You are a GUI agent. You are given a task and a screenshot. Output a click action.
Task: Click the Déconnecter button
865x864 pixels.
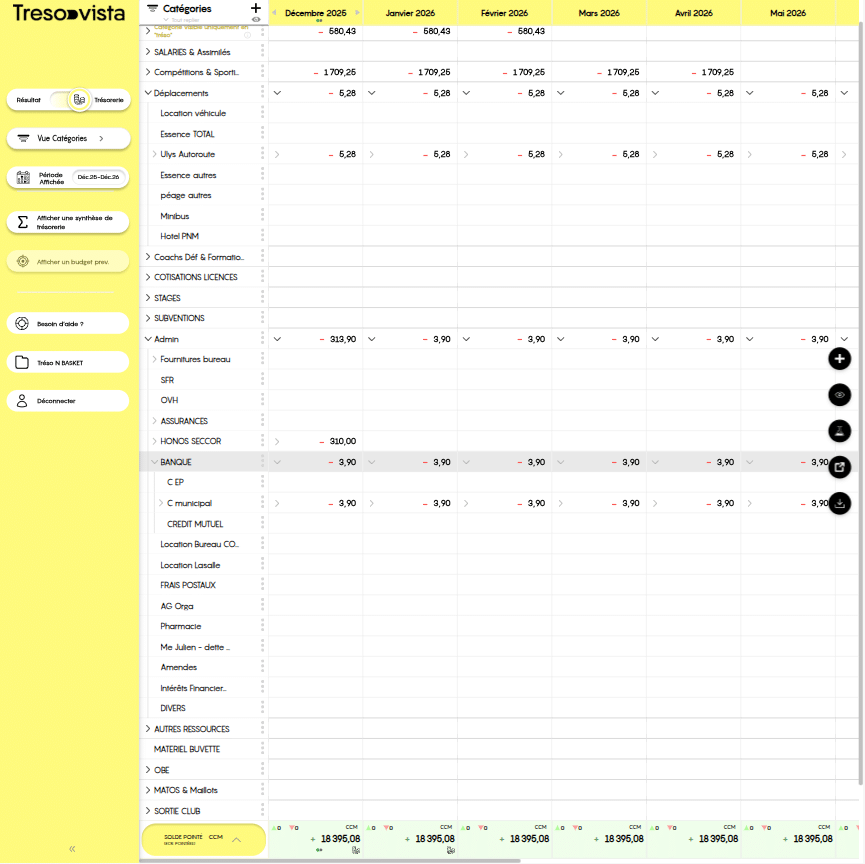(x=68, y=401)
